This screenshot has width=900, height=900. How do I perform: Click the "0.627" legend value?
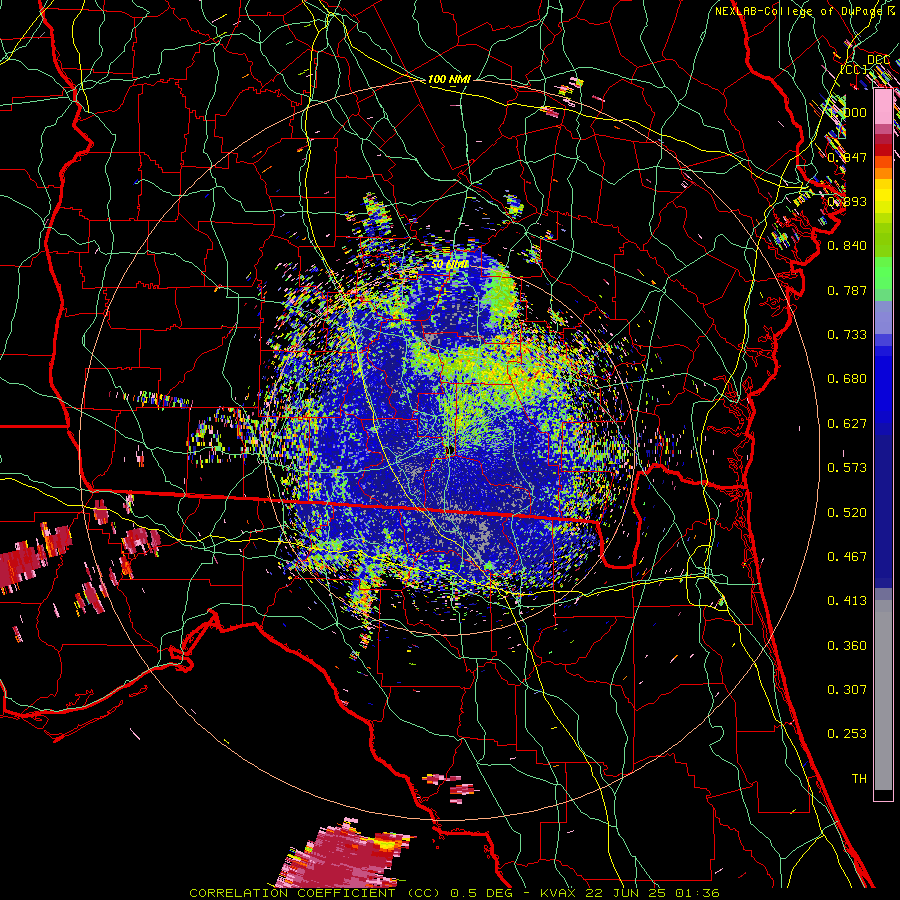tap(847, 424)
